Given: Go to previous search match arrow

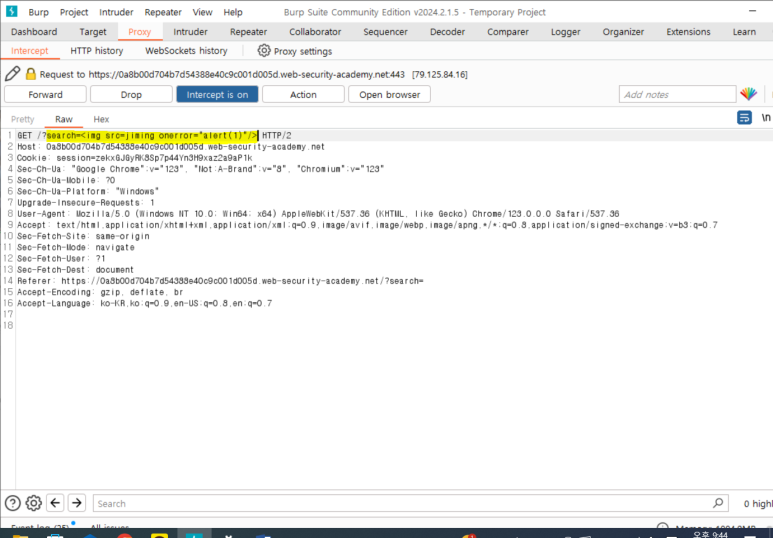Looking at the screenshot, I should tap(55, 503).
